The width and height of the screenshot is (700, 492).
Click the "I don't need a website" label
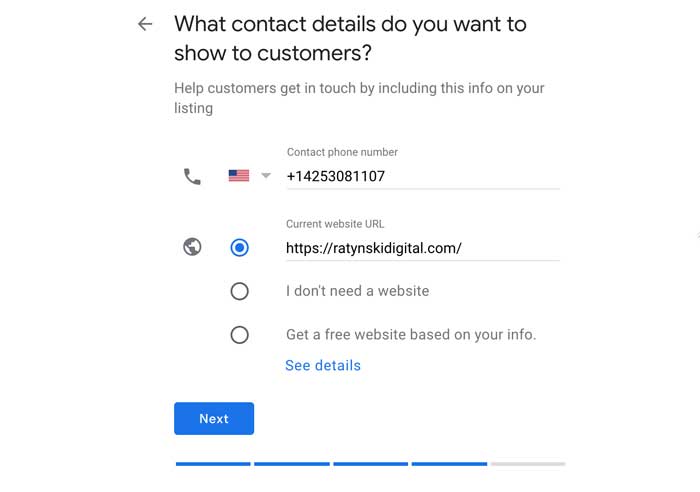[x=357, y=291]
